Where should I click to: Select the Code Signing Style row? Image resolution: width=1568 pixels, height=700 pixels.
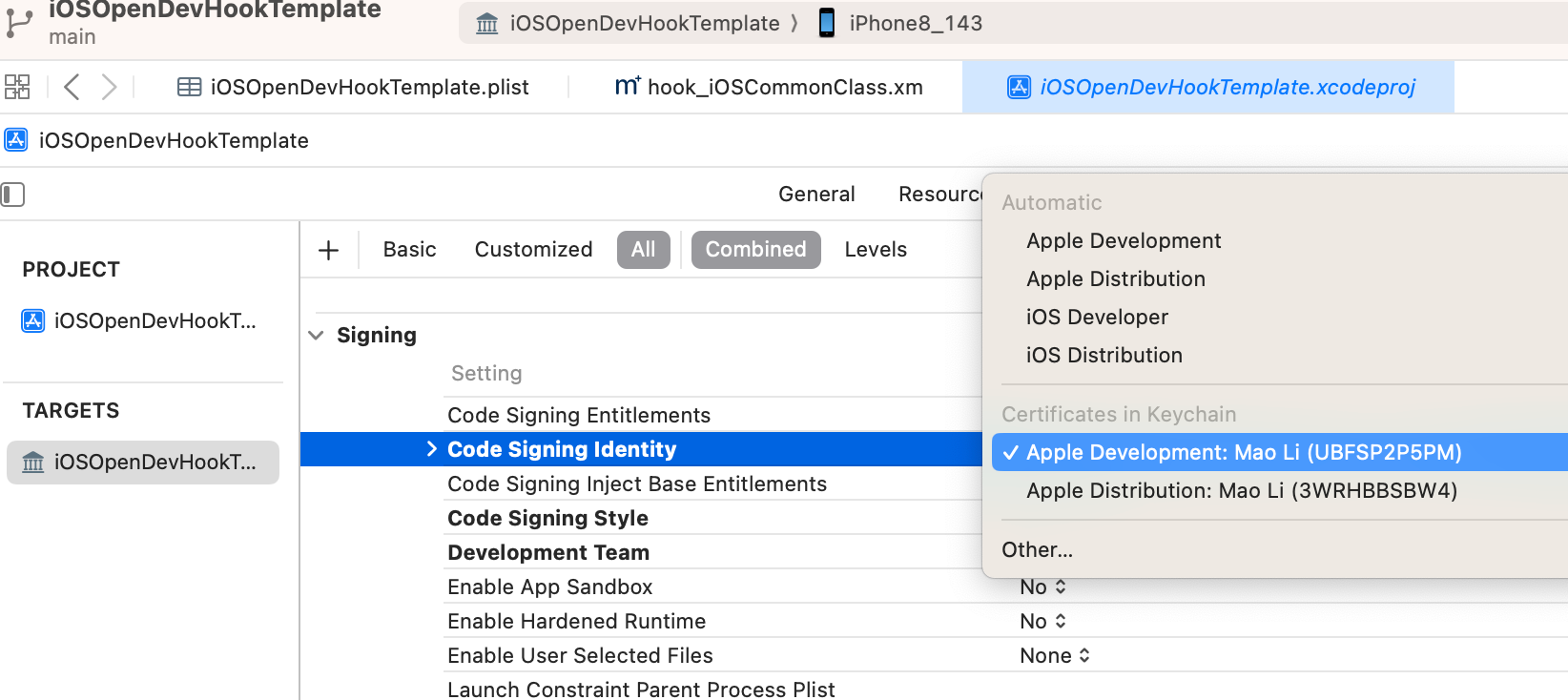[x=547, y=519]
